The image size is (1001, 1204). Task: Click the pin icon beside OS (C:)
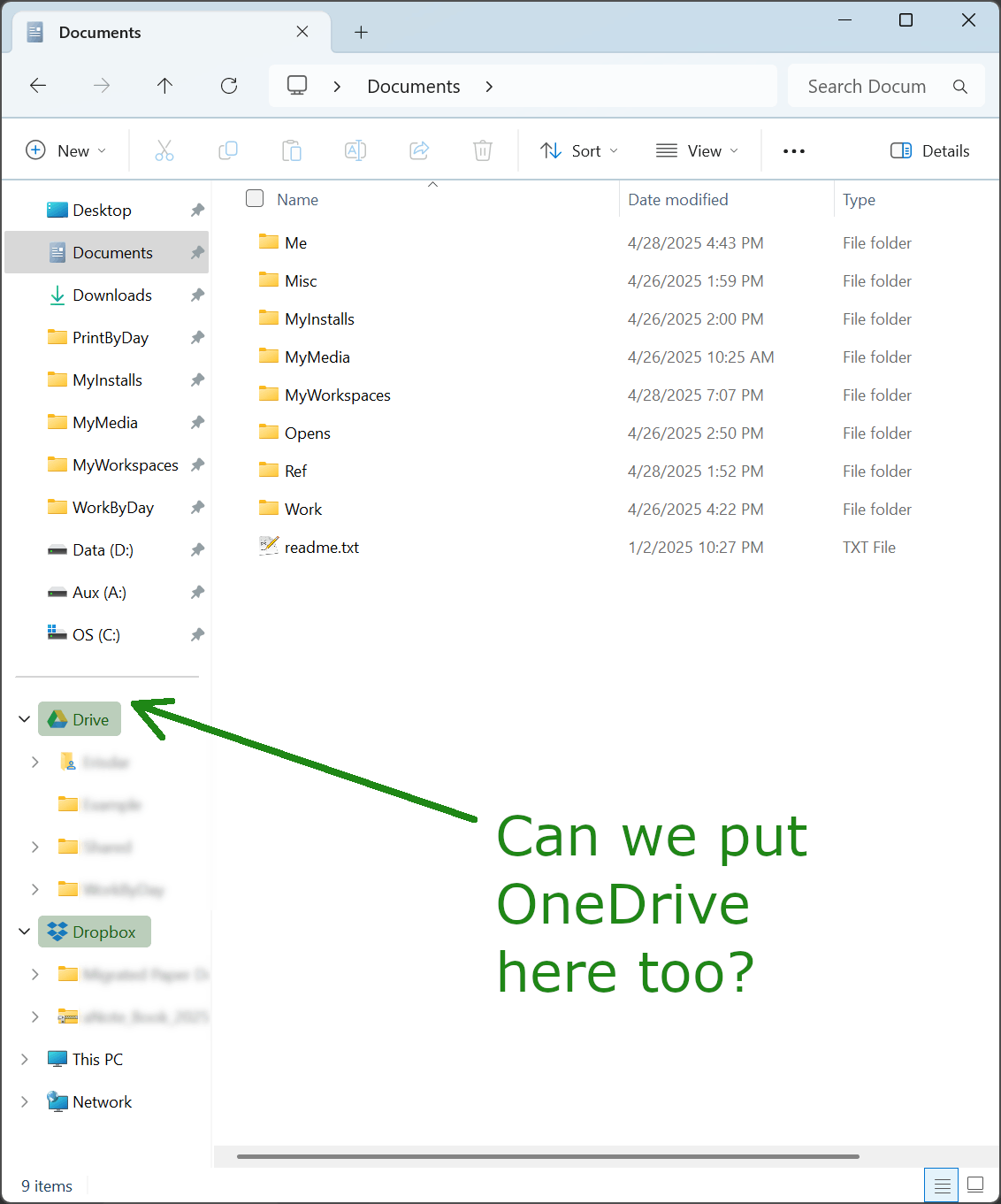click(197, 635)
